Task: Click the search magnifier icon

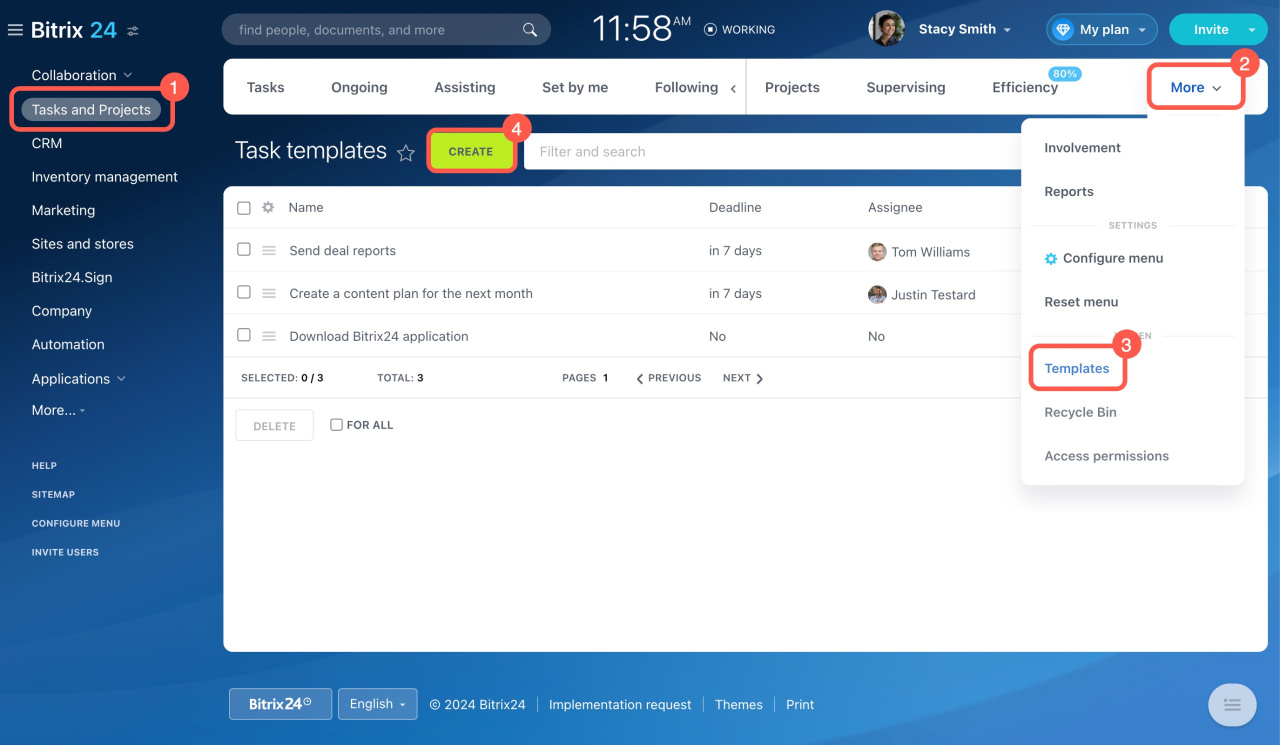Action: pos(530,30)
